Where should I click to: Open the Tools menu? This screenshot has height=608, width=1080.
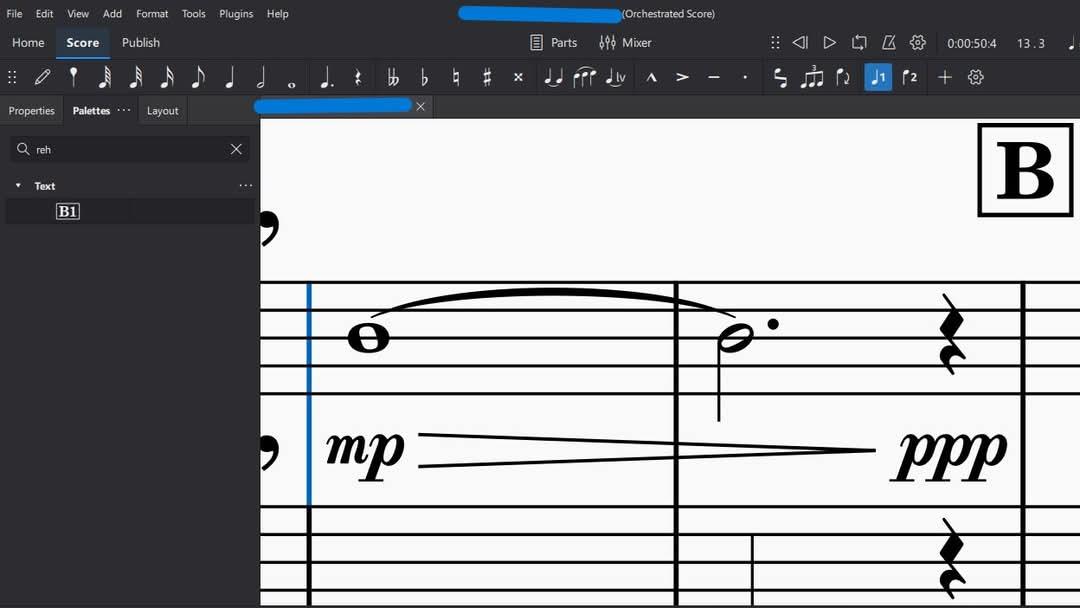coord(194,14)
